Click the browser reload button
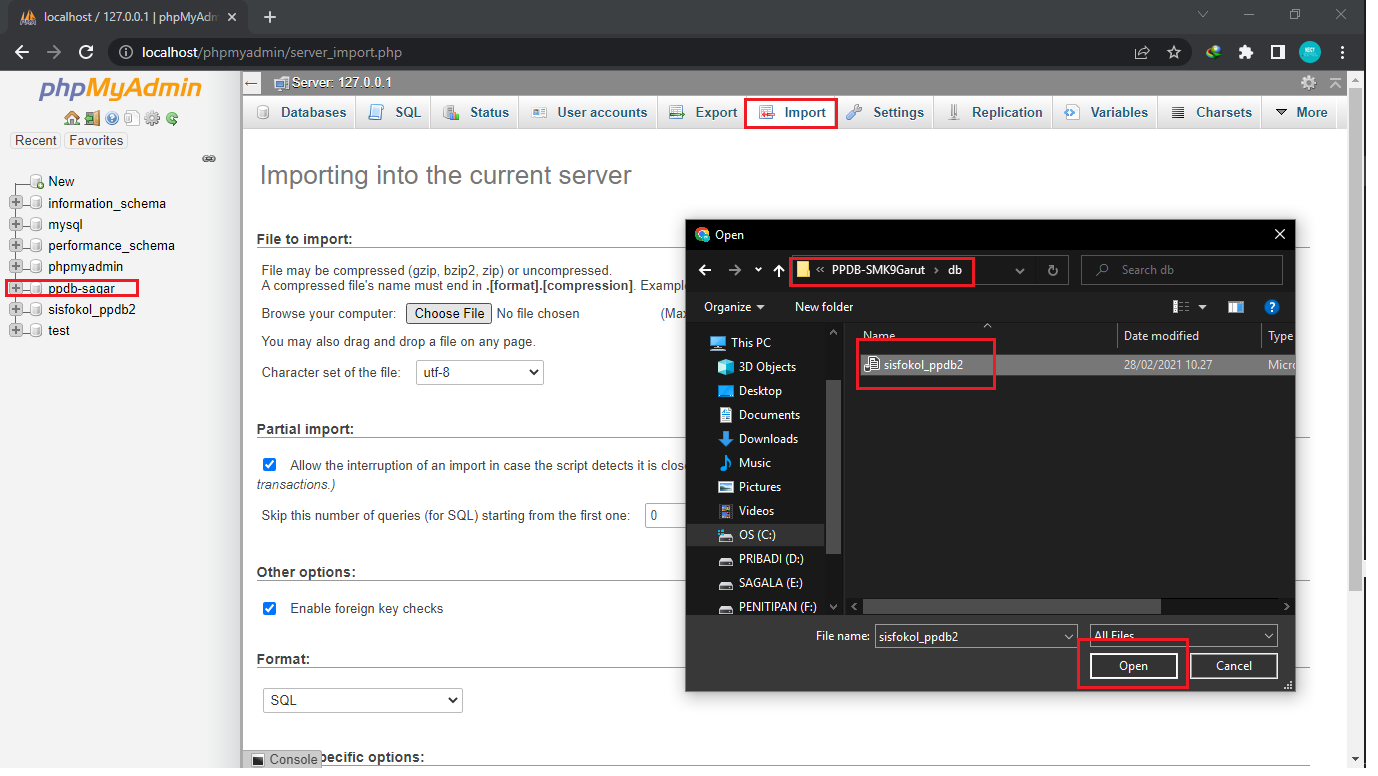This screenshot has width=1378, height=776. click(x=86, y=52)
